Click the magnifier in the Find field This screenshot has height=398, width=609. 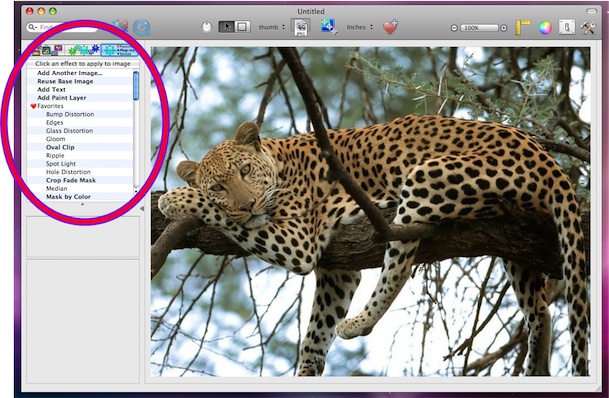click(x=32, y=27)
